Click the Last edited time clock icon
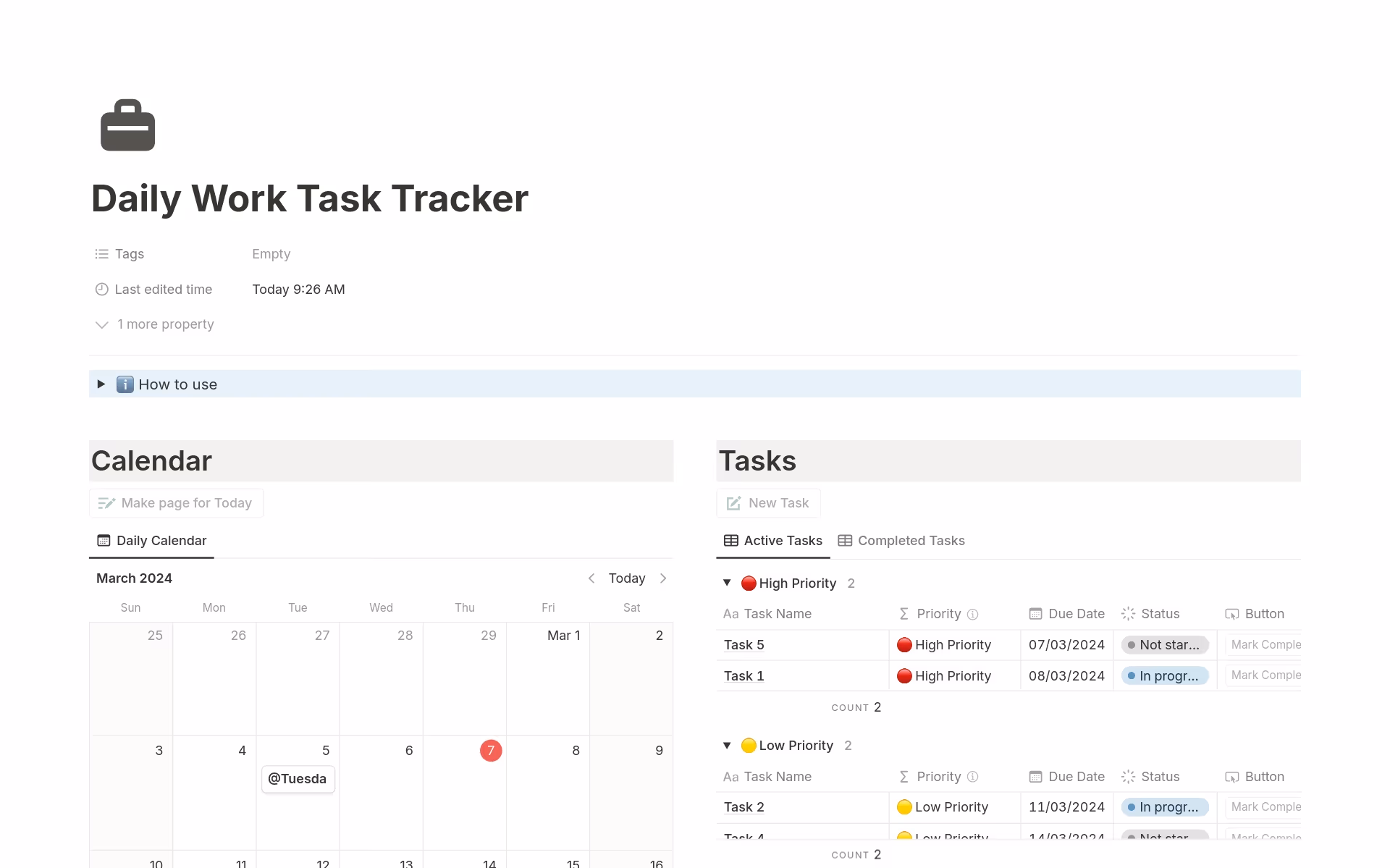 101,290
